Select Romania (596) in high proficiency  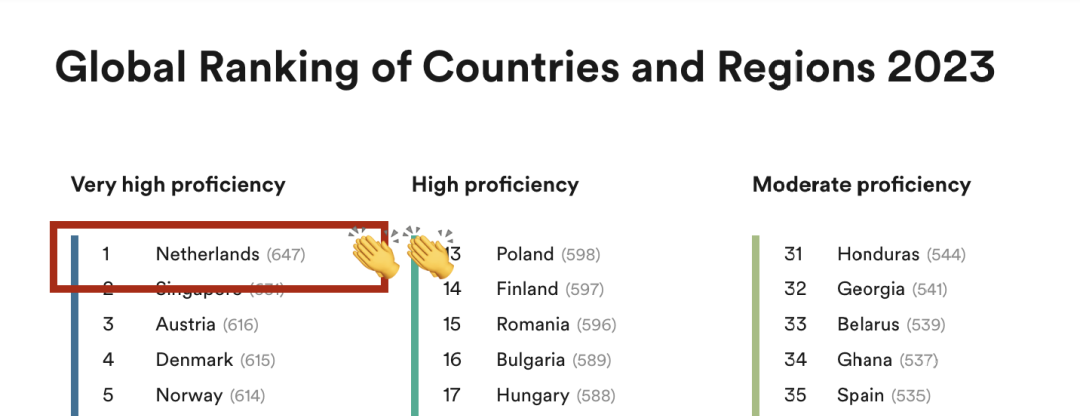point(557,324)
